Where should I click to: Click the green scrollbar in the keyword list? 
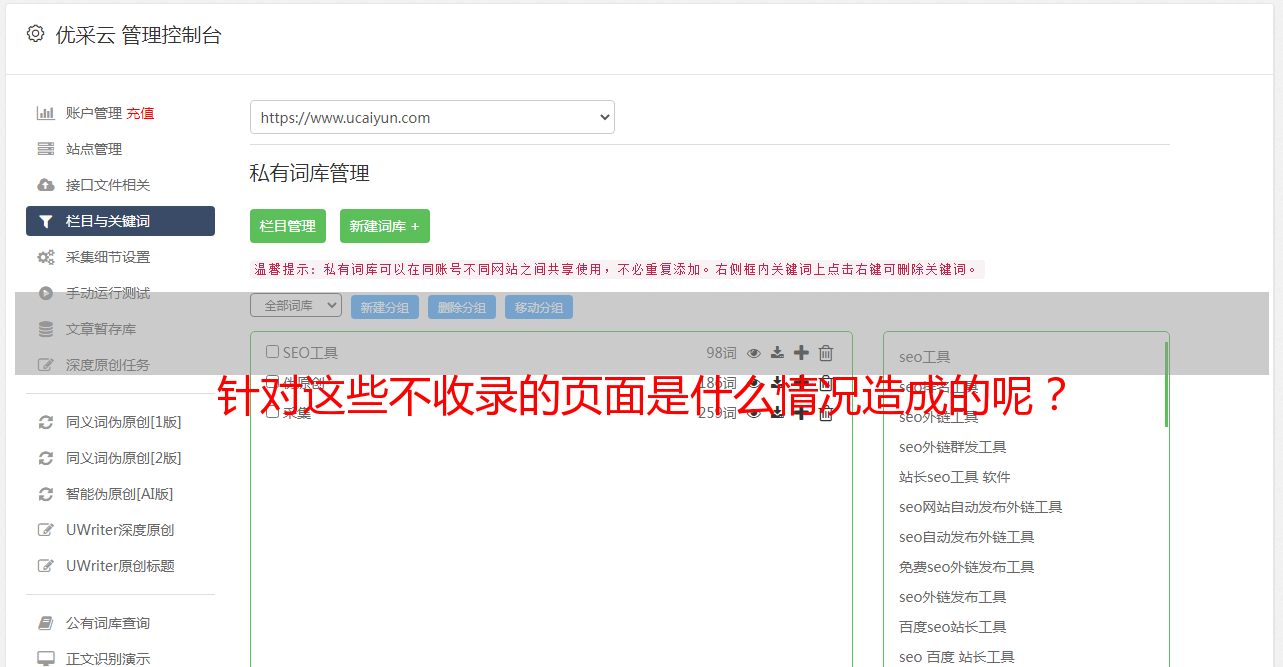click(x=1166, y=385)
